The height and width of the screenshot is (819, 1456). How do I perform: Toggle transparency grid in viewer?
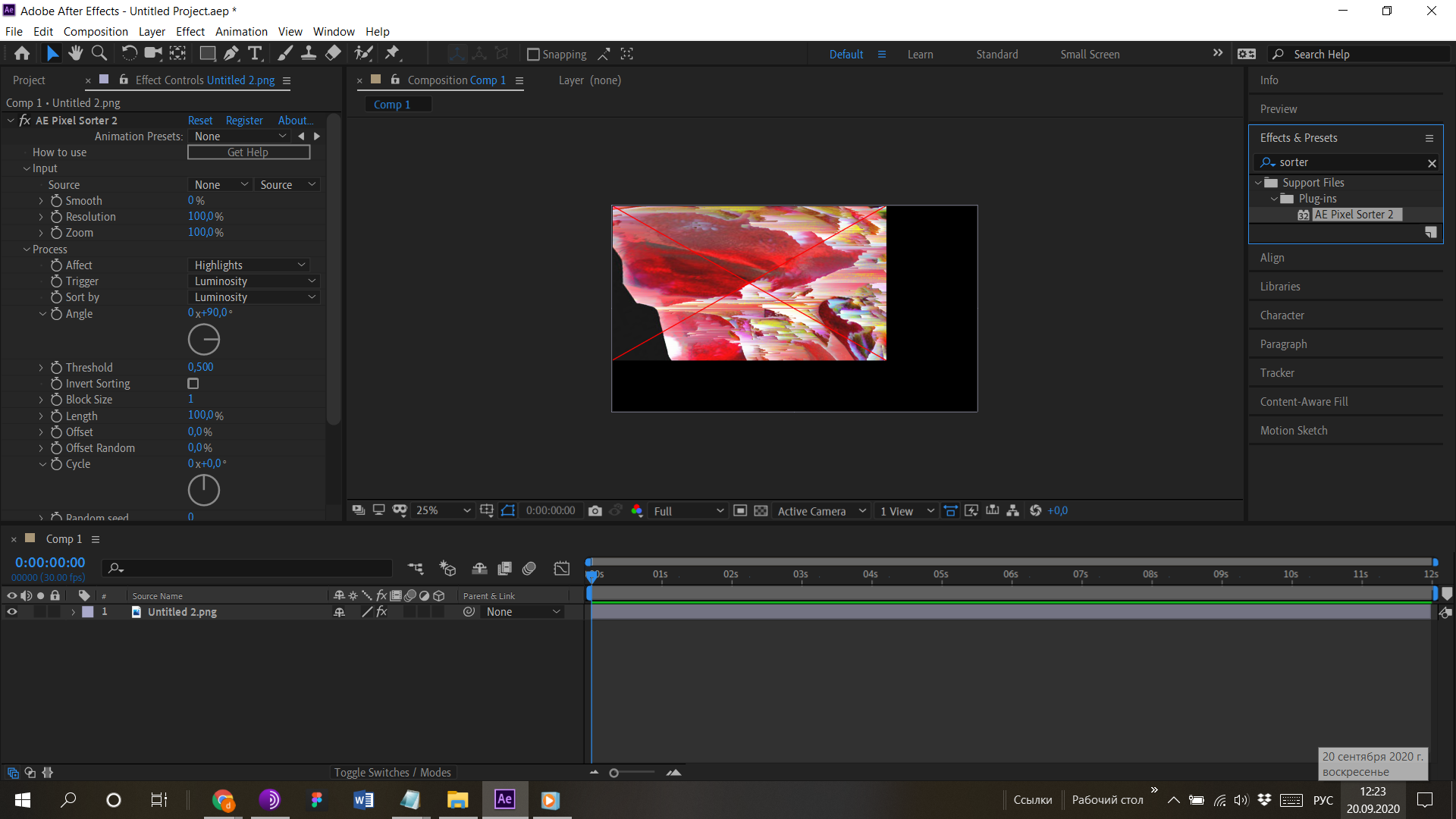(761, 511)
